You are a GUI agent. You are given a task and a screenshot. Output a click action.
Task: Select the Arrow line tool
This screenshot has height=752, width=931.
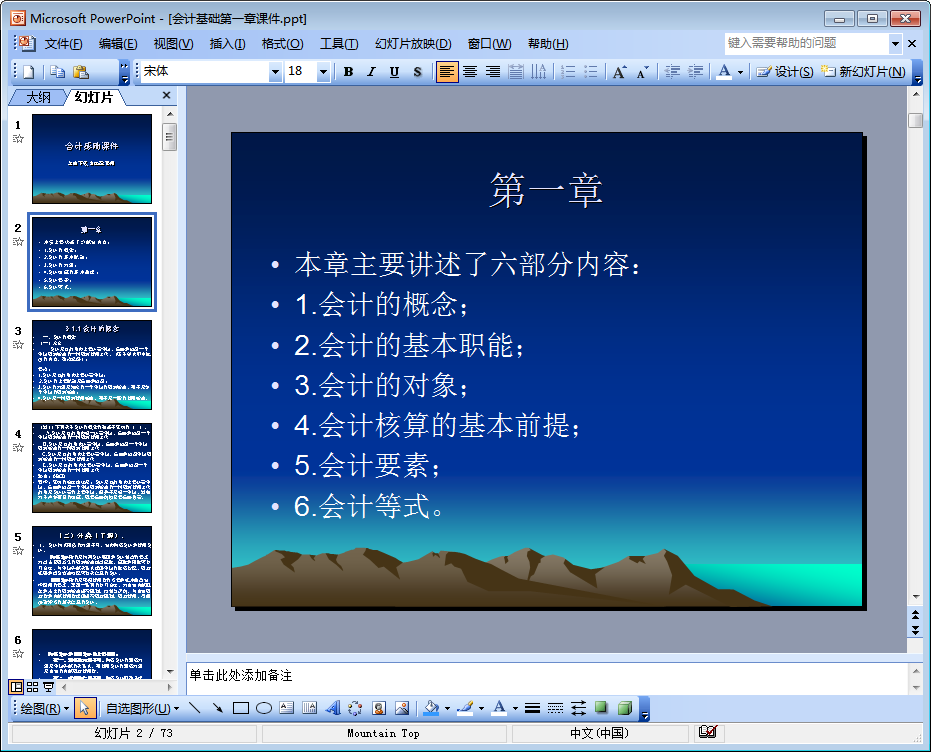[217, 708]
